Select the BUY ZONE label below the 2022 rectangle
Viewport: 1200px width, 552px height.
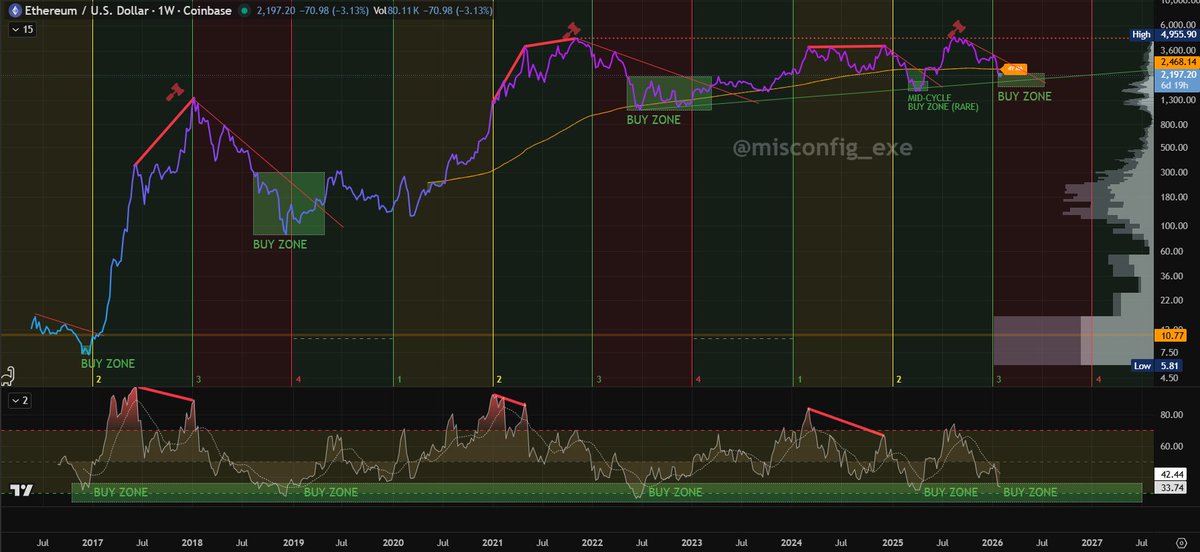[653, 119]
